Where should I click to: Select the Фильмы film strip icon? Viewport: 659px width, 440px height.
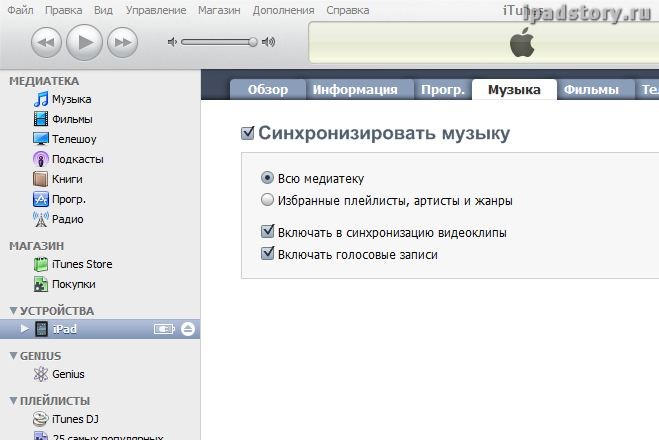pyautogui.click(x=41, y=119)
